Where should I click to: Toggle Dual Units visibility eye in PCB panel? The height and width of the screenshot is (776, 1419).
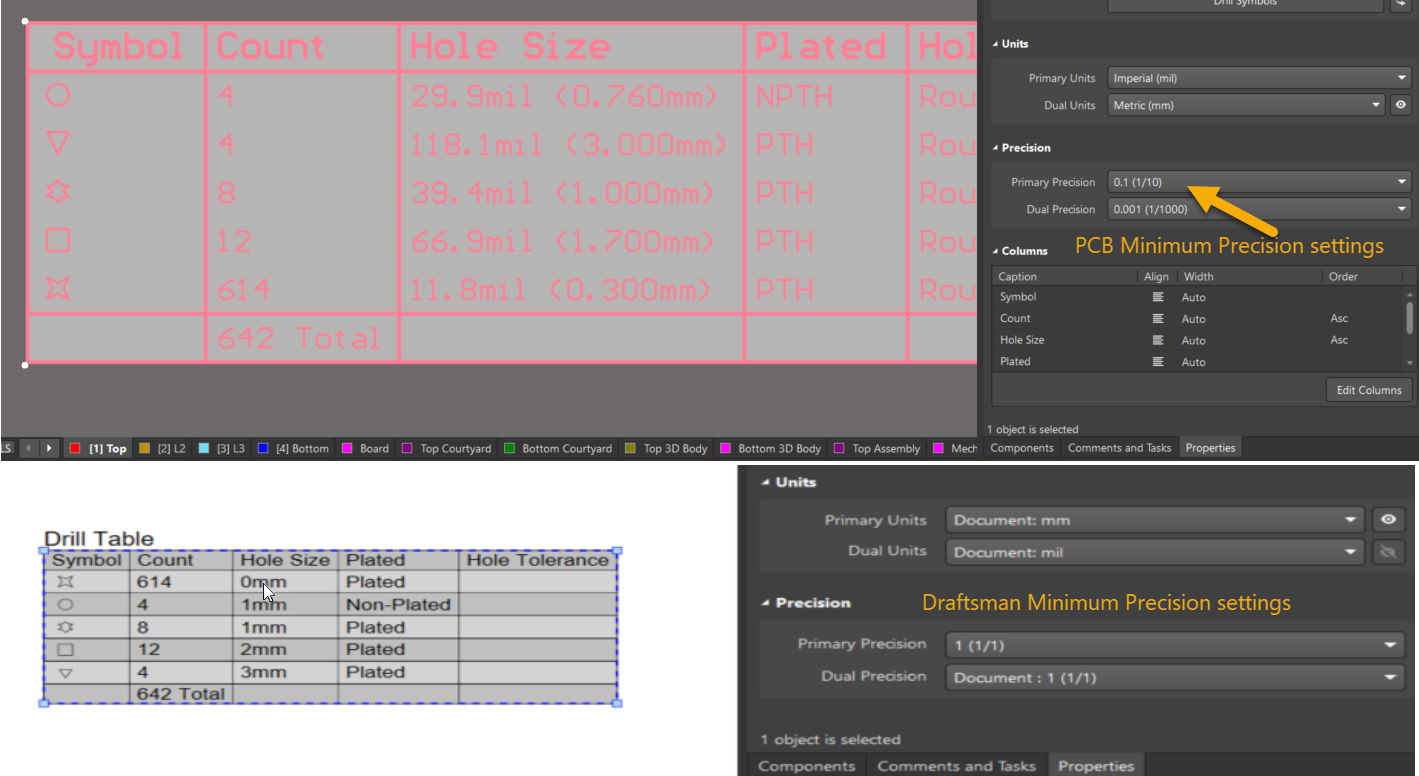click(1401, 105)
